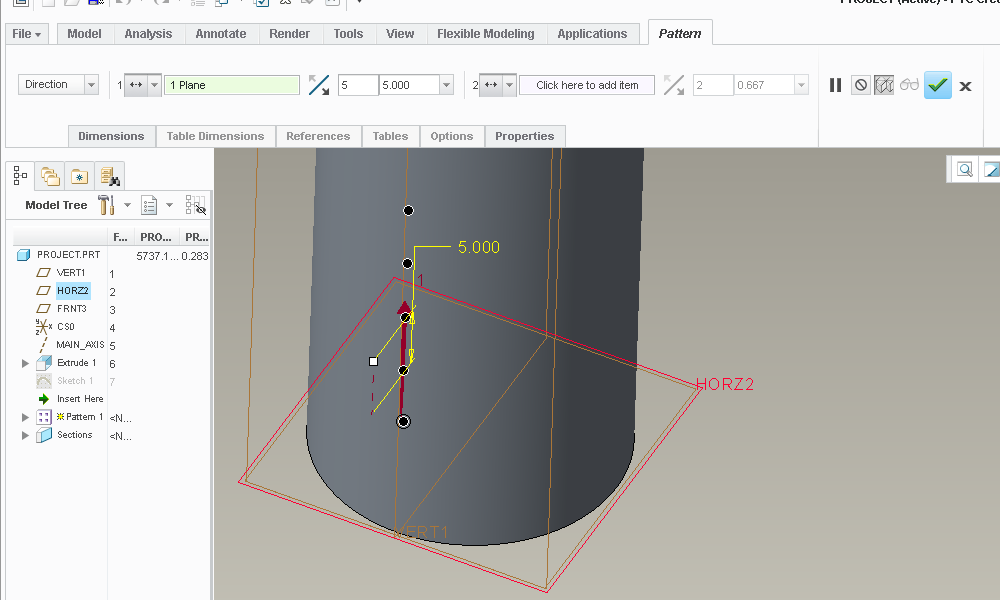Click the white square drag handle on model
Image resolution: width=1000 pixels, height=600 pixels.
[x=374, y=362]
